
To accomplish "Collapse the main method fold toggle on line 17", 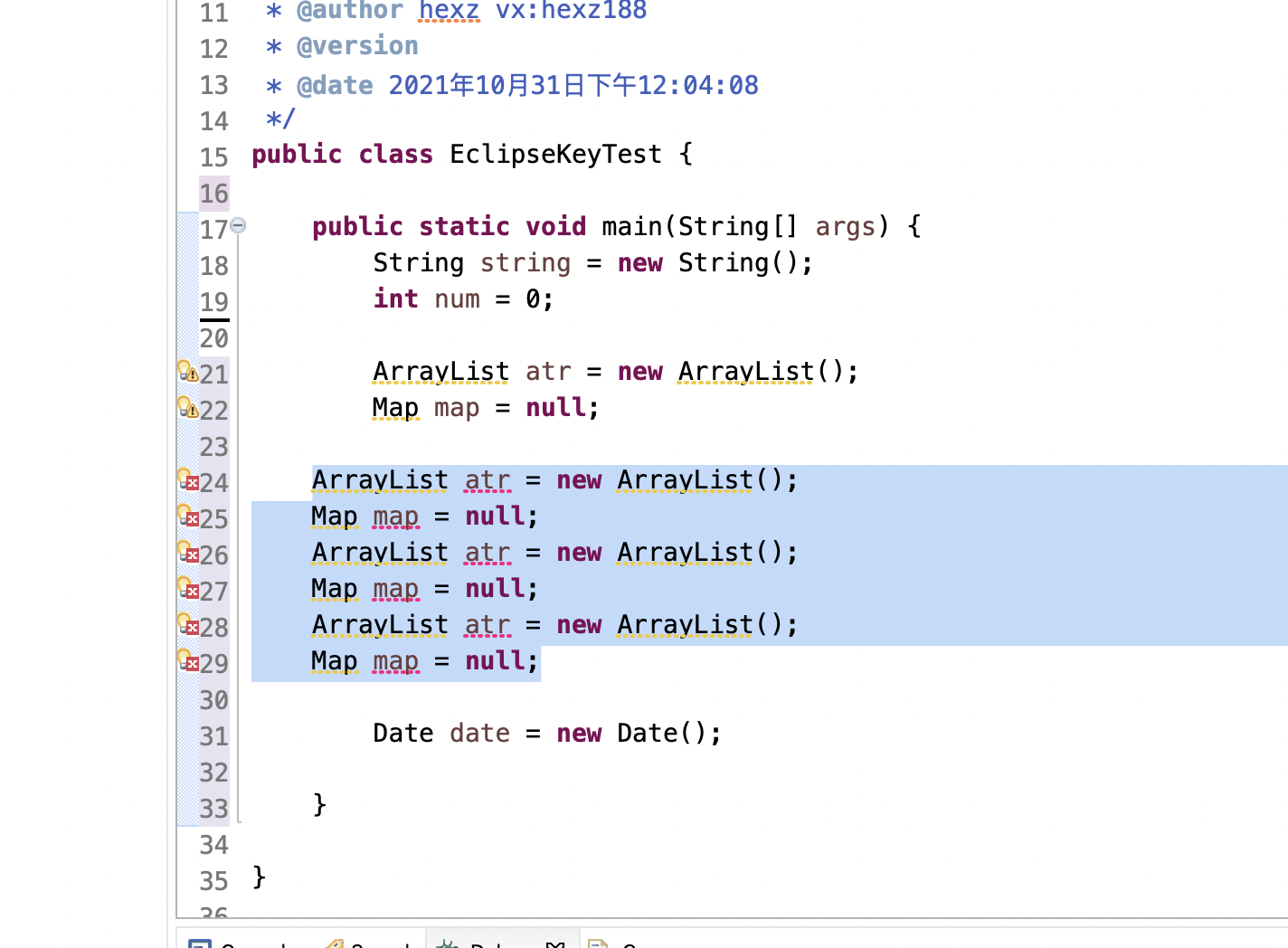I will 238,225.
